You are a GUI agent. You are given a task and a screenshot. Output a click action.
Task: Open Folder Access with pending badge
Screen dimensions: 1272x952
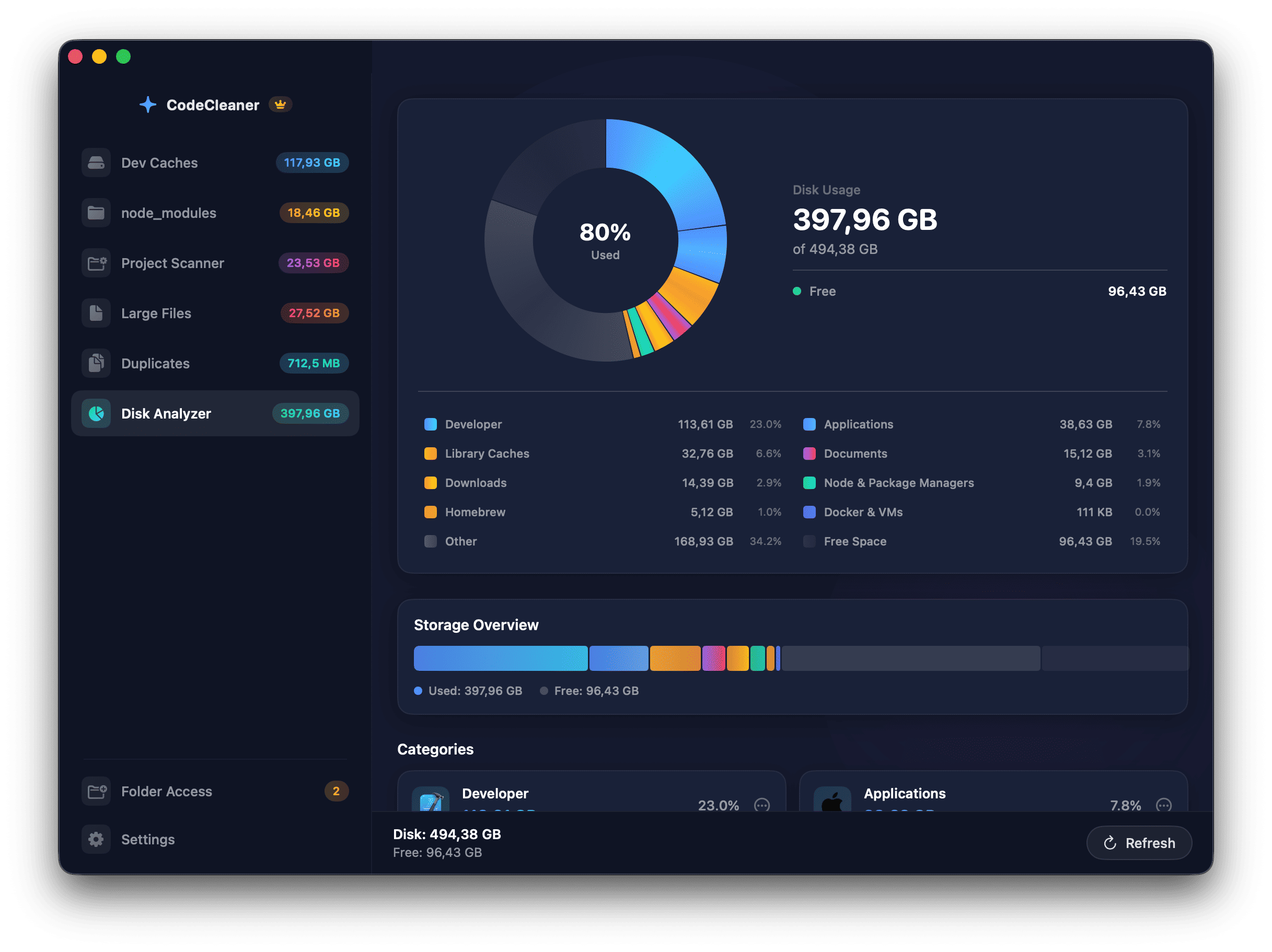click(x=166, y=792)
